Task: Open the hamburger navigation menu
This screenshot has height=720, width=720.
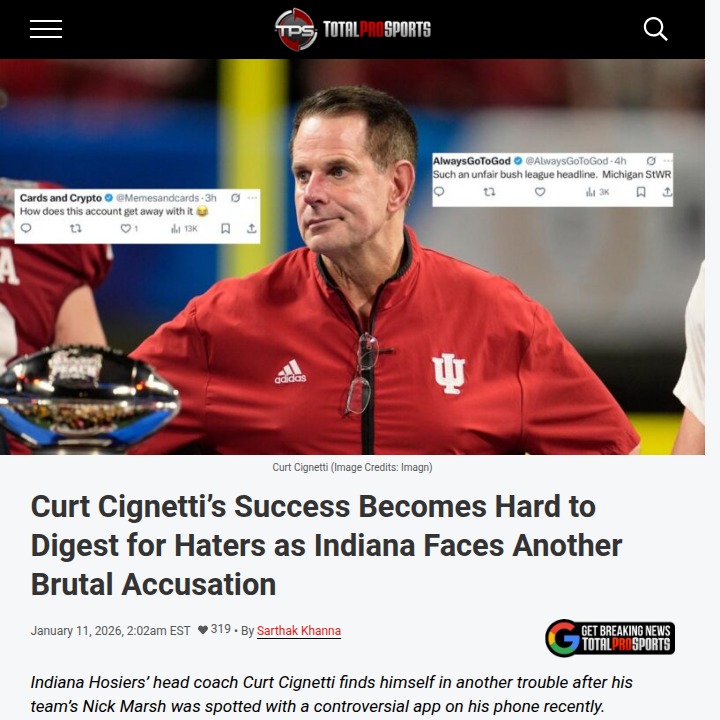Action: pos(46,29)
